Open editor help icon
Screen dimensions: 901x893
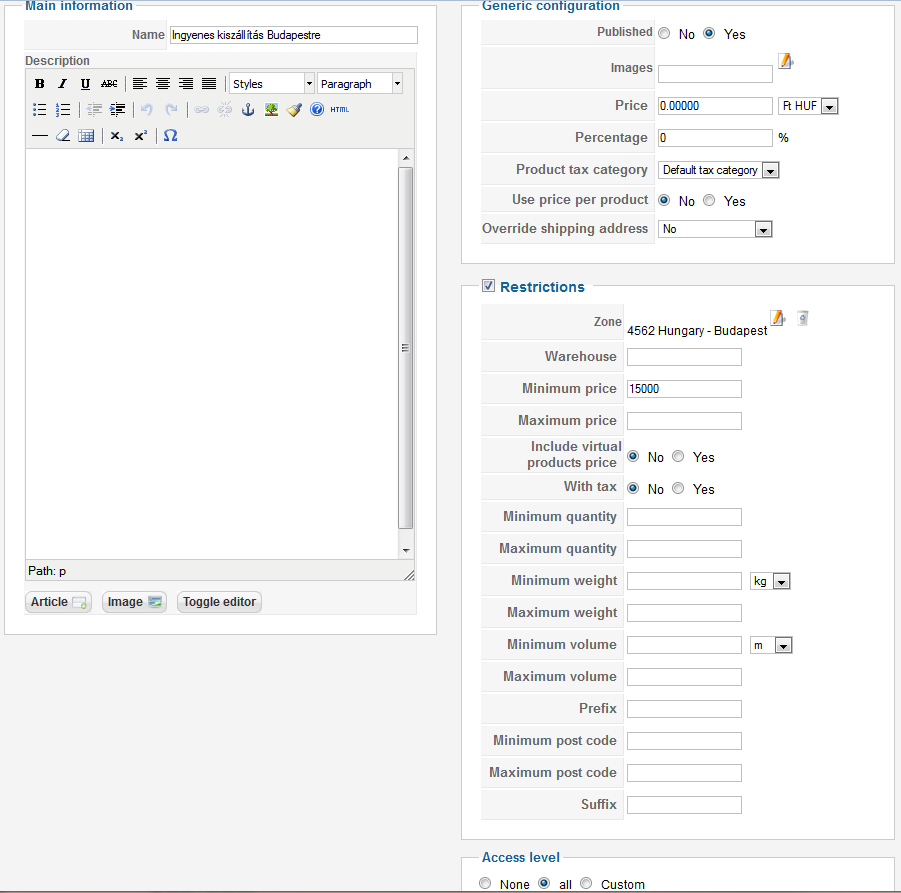[x=317, y=109]
